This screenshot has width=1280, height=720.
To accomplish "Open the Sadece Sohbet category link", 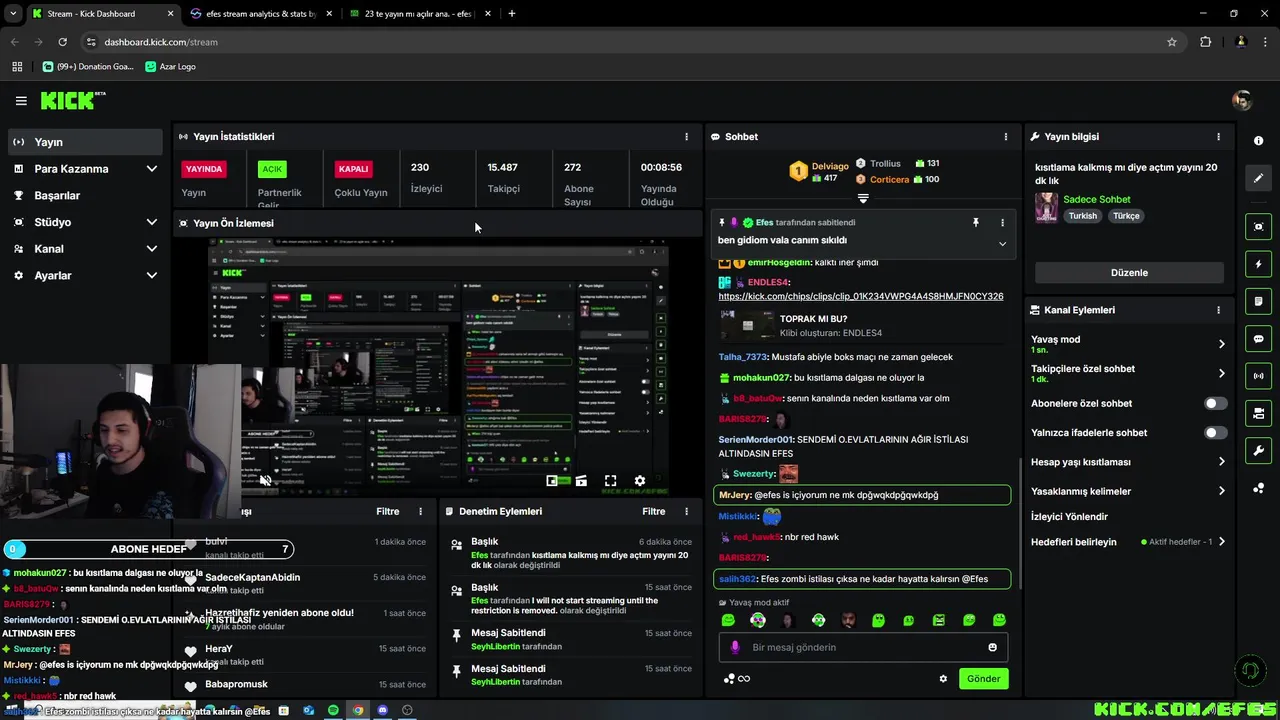I will click(x=1096, y=199).
